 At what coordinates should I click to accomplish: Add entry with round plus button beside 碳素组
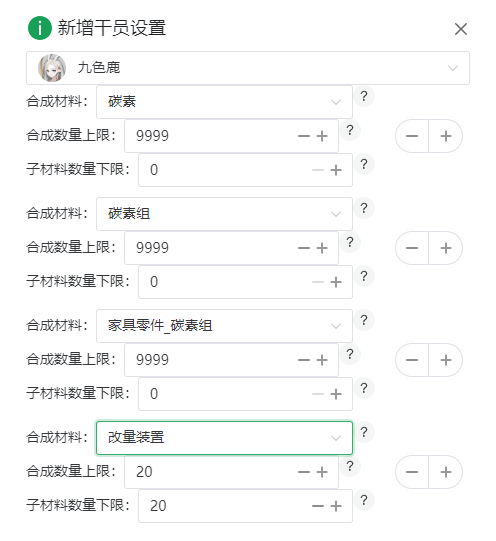(x=446, y=248)
